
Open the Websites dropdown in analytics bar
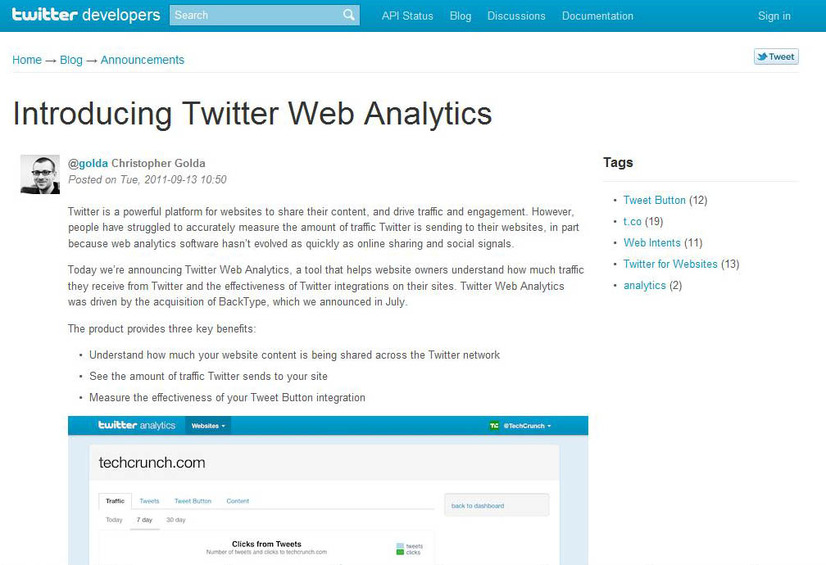tap(208, 425)
